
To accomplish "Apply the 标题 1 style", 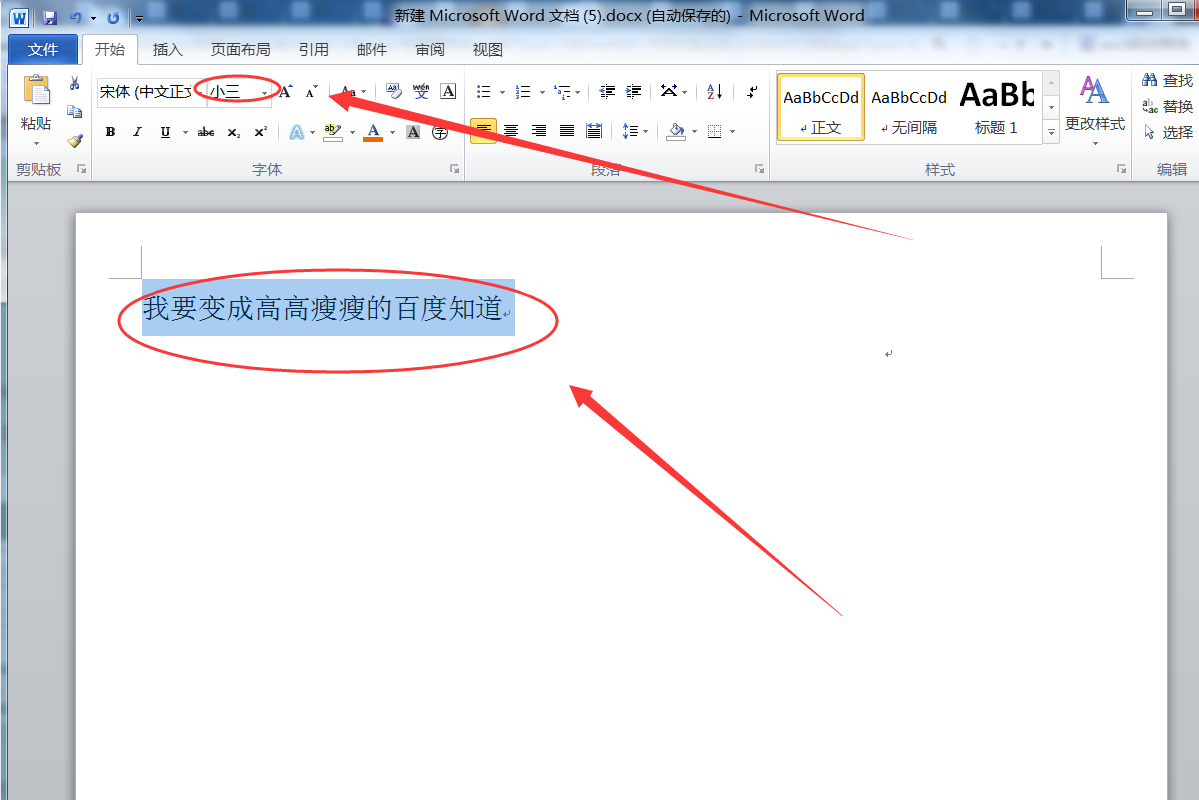I will 997,107.
